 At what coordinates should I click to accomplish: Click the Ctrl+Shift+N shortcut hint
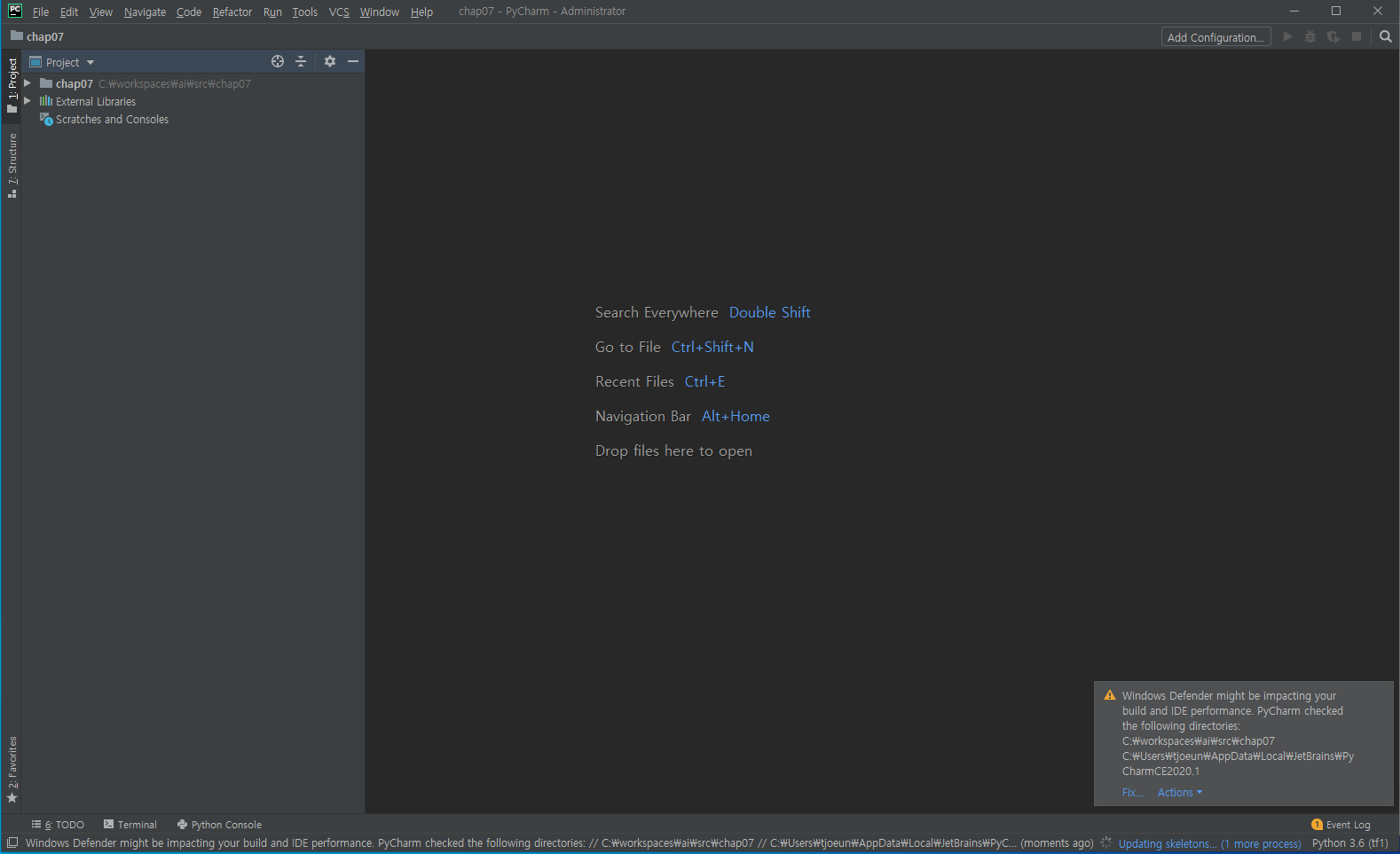tap(712, 347)
